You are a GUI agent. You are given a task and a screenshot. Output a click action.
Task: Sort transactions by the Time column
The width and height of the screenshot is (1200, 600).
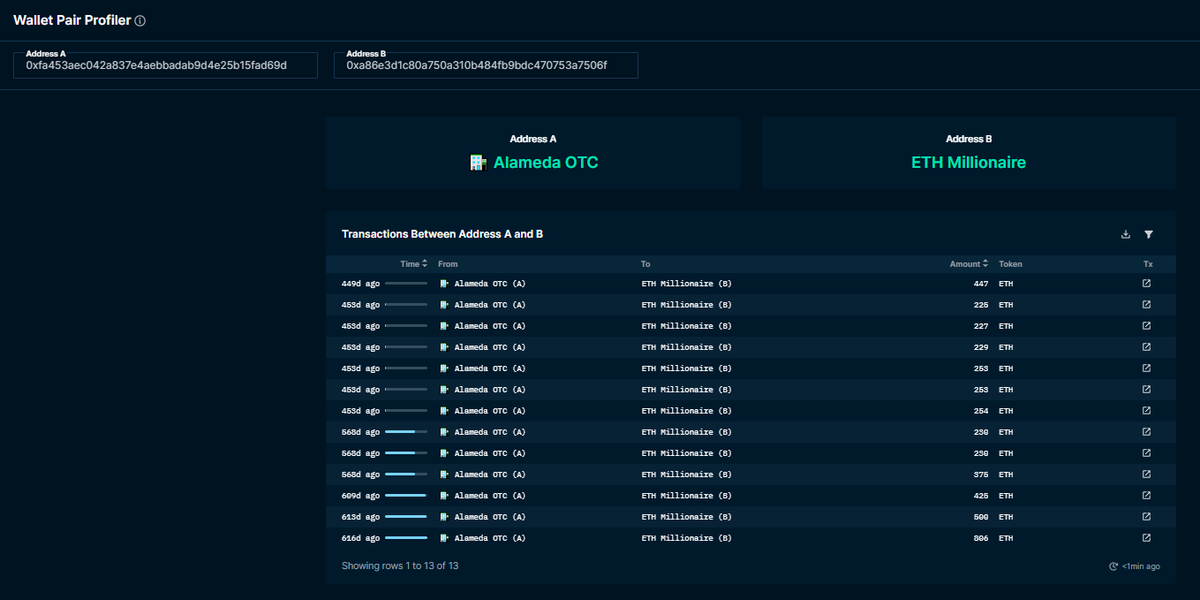[x=414, y=264]
